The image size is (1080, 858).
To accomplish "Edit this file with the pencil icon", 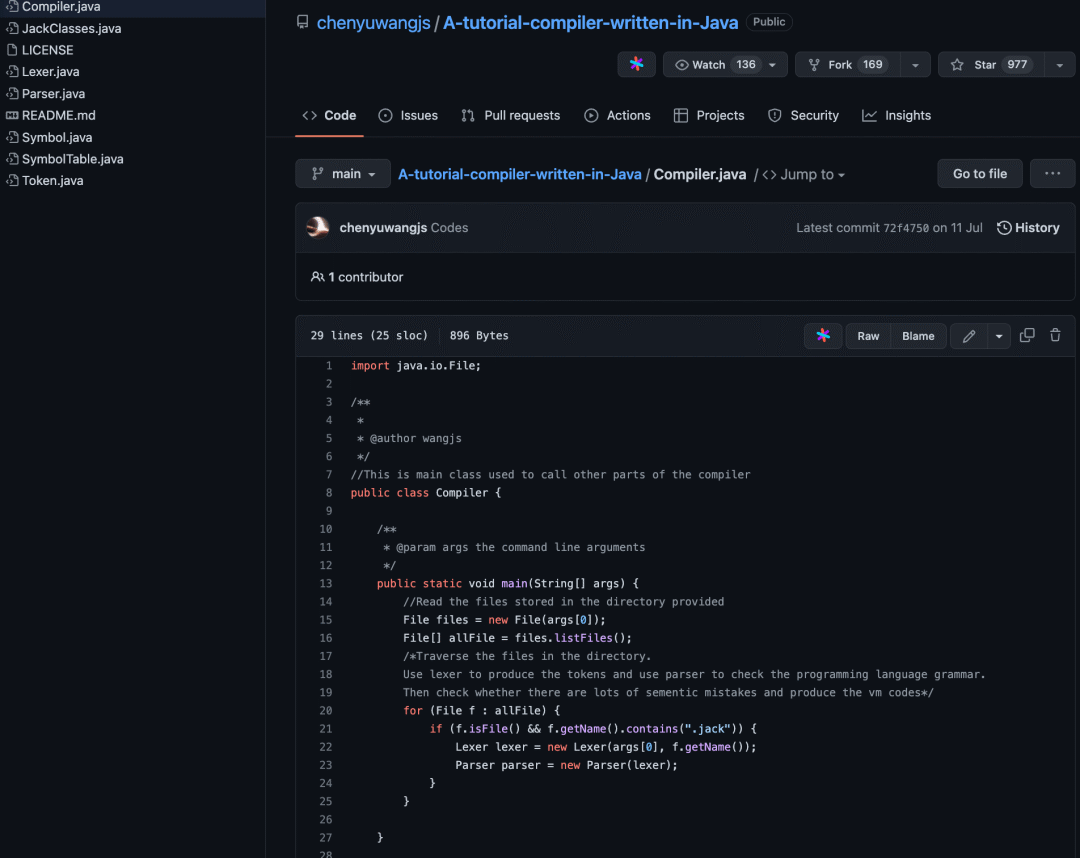I will pos(968,336).
